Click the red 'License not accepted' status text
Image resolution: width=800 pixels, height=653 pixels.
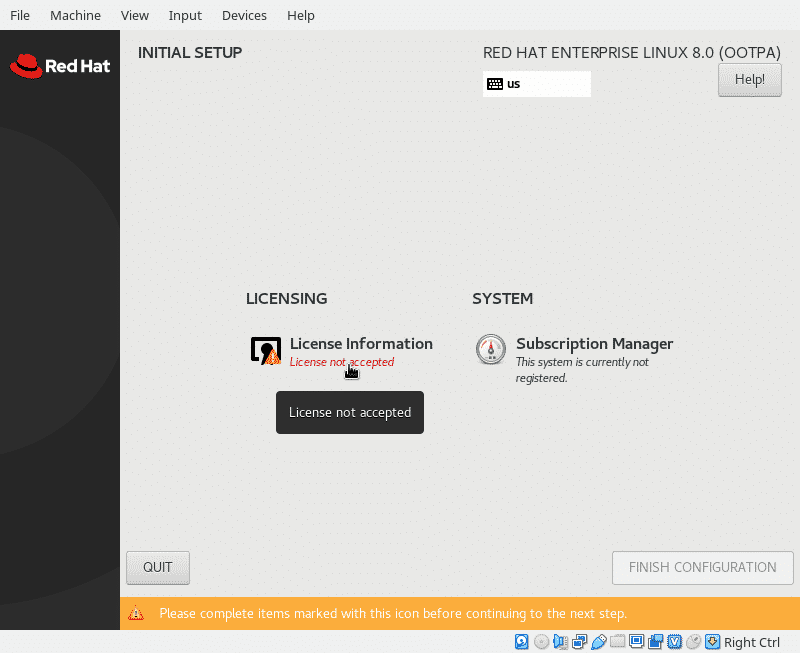pyautogui.click(x=342, y=362)
